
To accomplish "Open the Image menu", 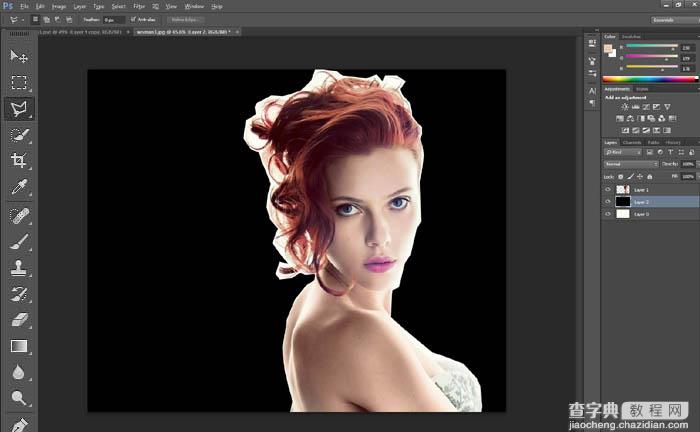I will point(59,7).
